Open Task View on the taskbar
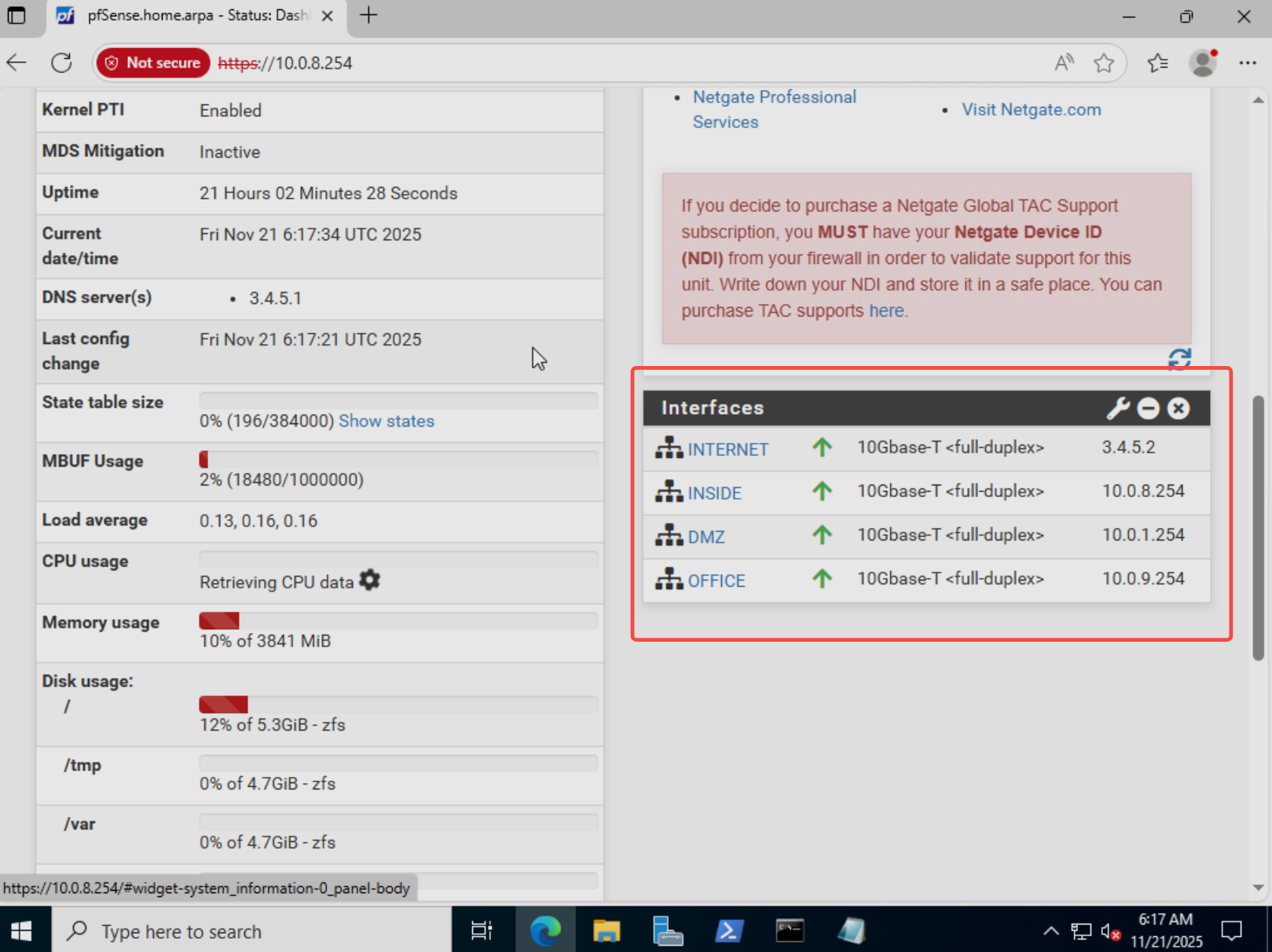Viewport: 1272px width, 952px height. 481,932
